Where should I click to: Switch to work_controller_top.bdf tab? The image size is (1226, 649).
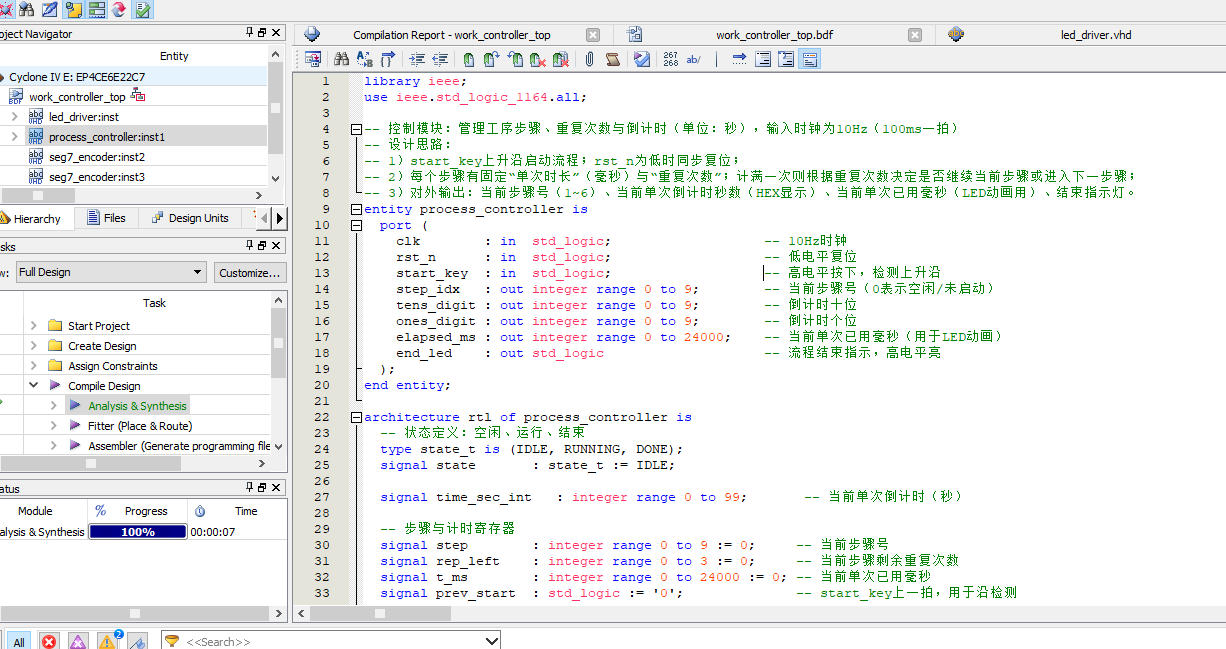(774, 35)
